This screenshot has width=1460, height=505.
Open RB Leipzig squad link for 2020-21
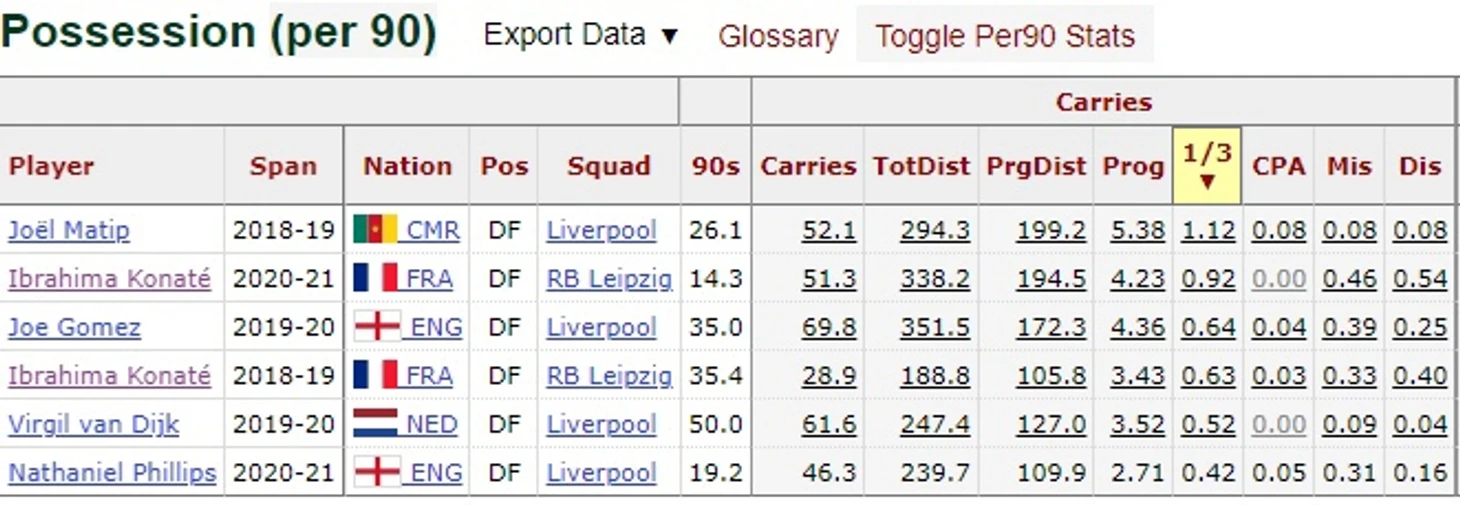click(x=609, y=279)
